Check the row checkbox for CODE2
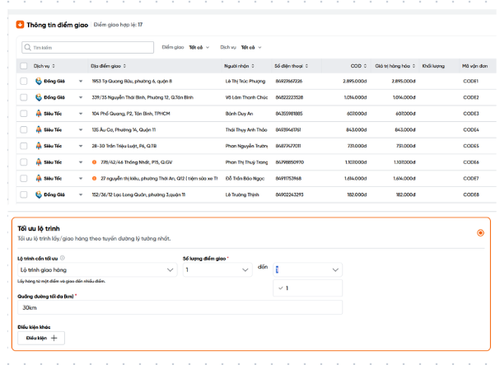The image size is (500, 365). [x=24, y=97]
